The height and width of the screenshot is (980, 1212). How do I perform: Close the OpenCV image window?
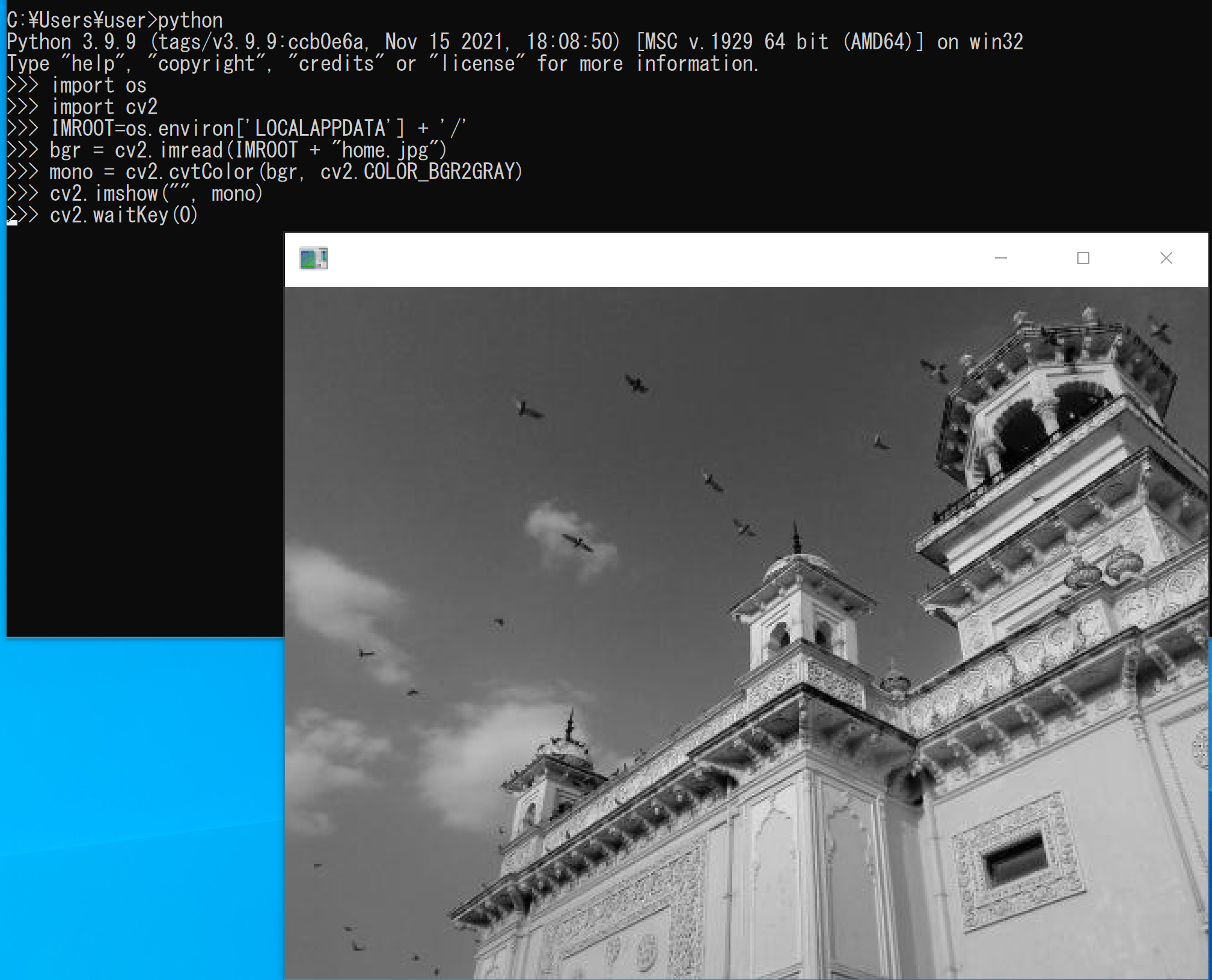[1166, 259]
